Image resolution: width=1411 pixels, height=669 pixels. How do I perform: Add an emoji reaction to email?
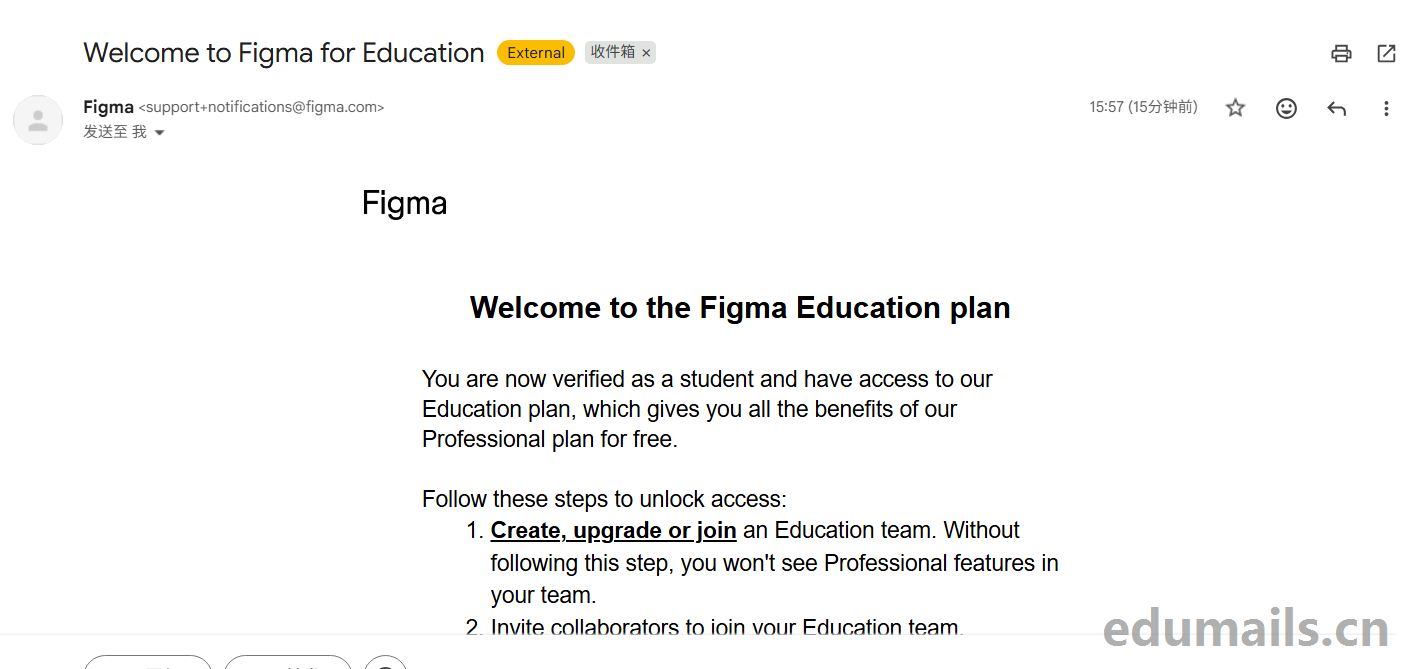click(1286, 108)
